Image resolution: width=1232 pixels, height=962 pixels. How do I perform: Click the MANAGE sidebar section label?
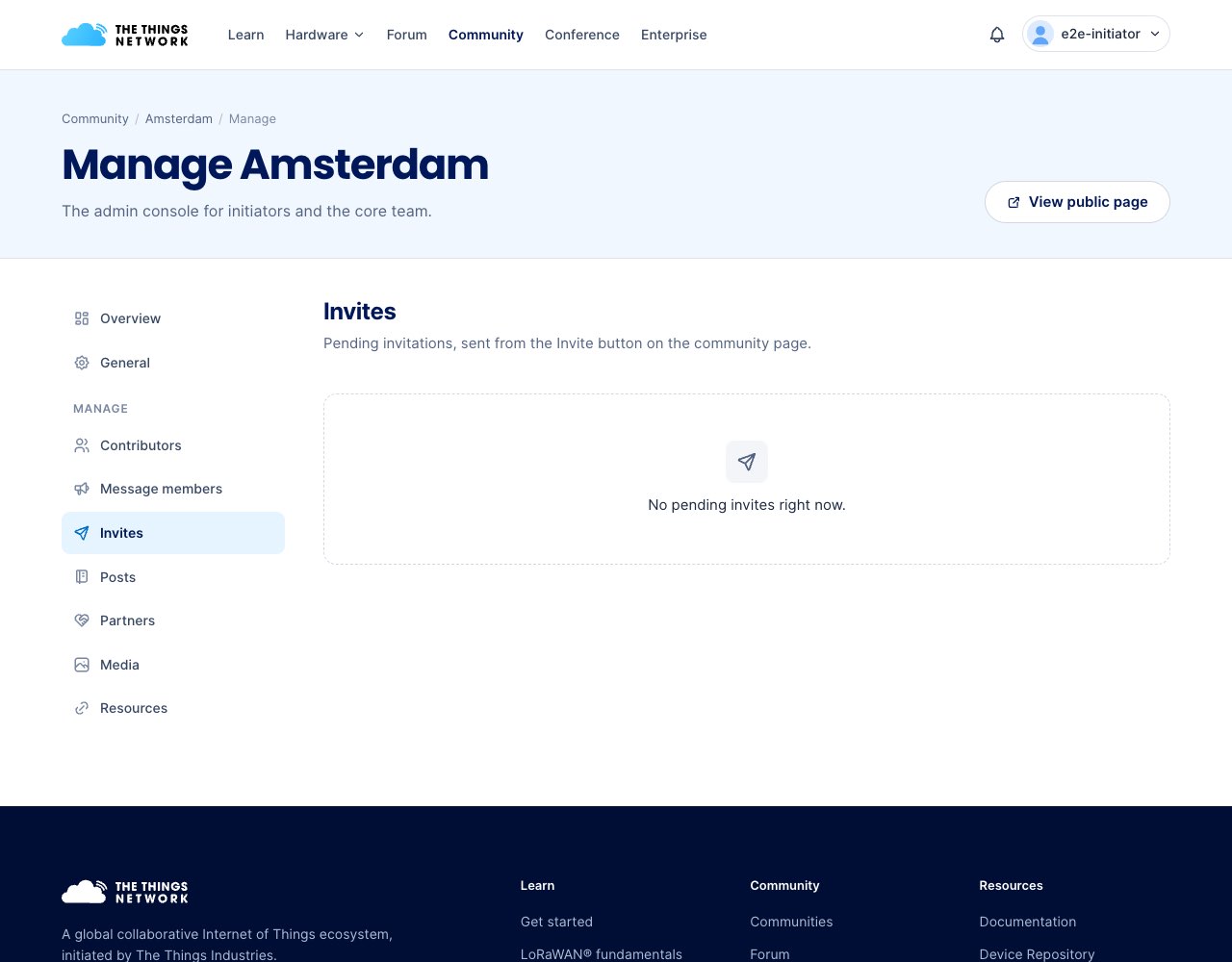pyautogui.click(x=100, y=409)
